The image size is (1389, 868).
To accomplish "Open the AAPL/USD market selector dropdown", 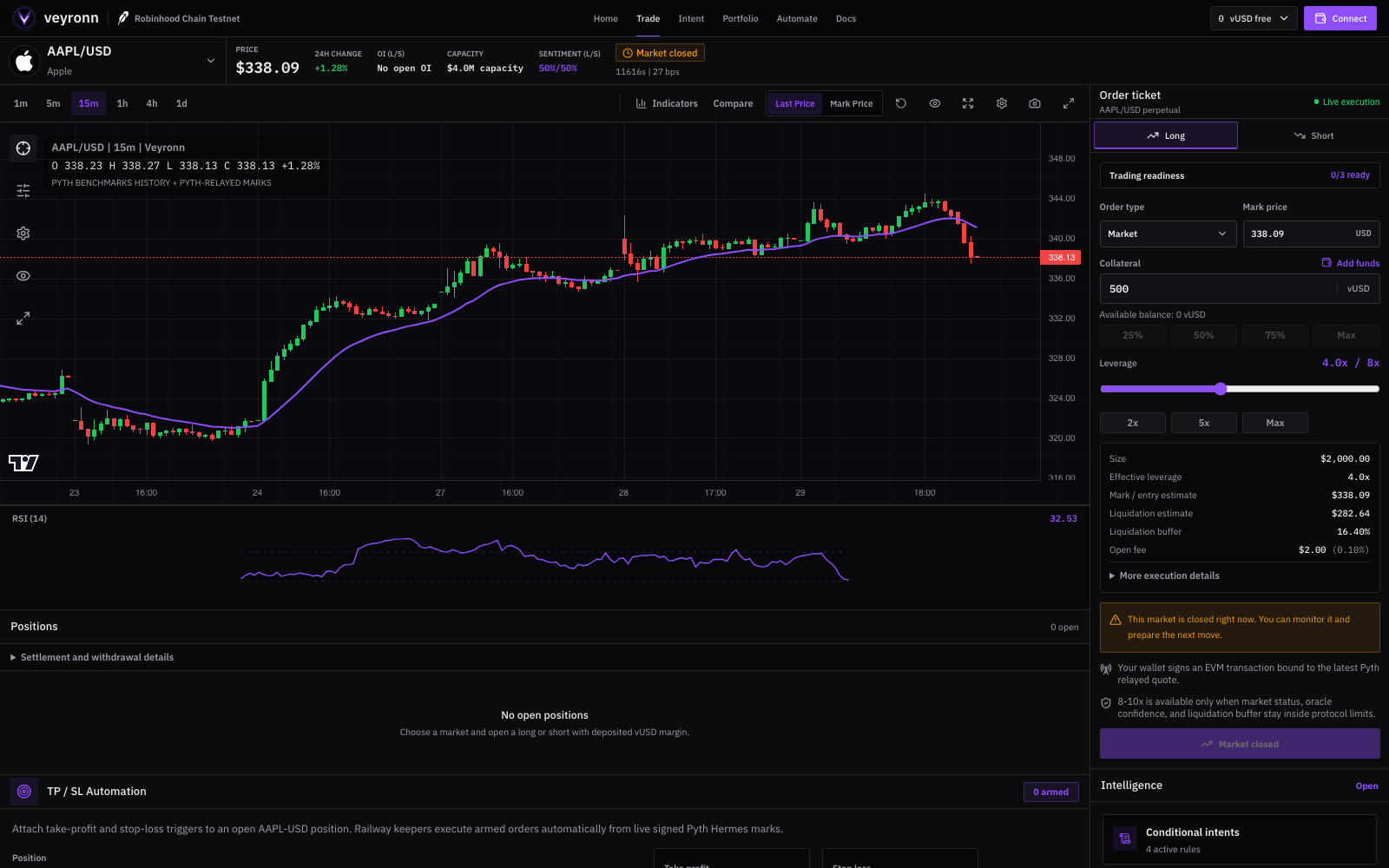I will pos(113,61).
